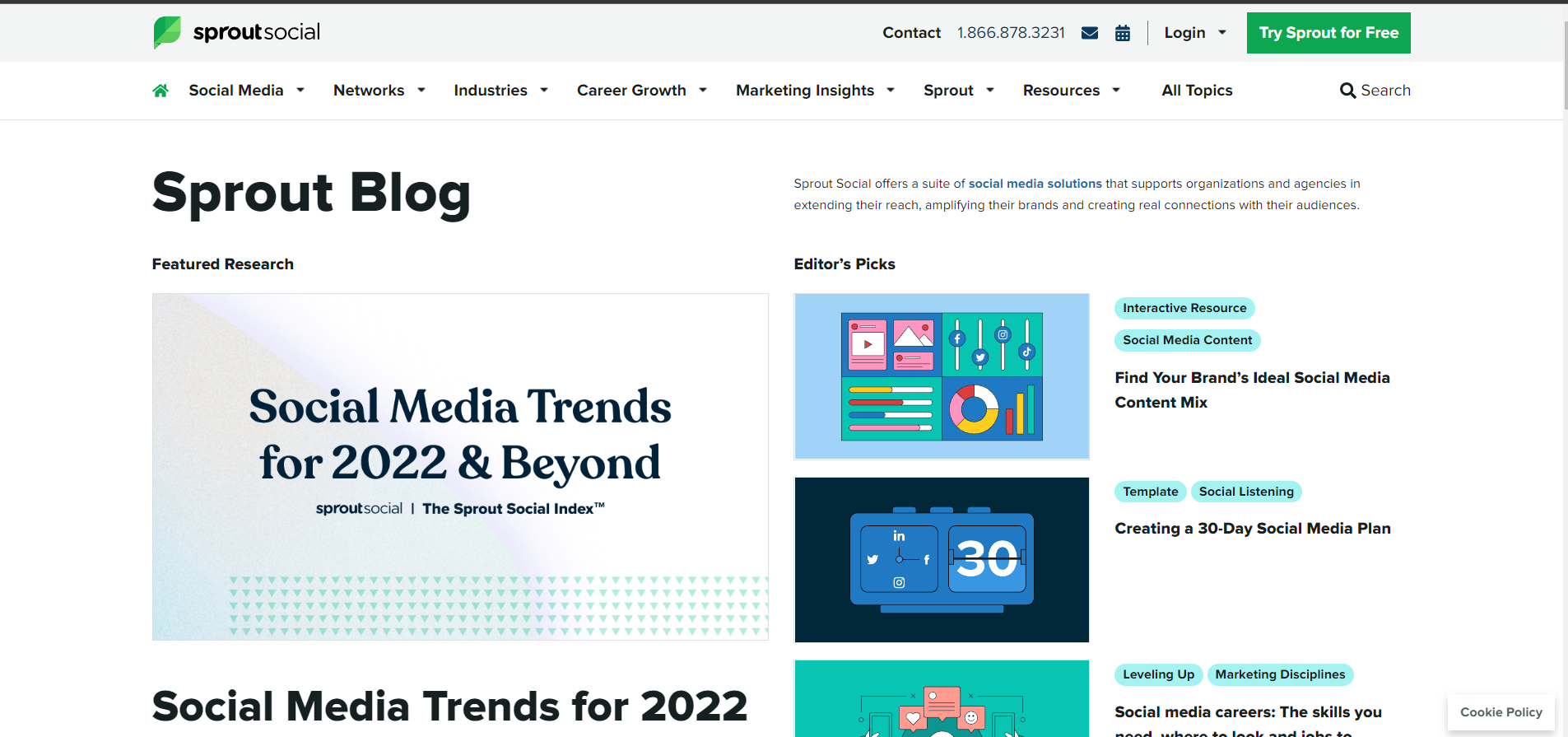This screenshot has height=737, width=1568.
Task: Select the Leveling Up tag
Action: (1158, 674)
